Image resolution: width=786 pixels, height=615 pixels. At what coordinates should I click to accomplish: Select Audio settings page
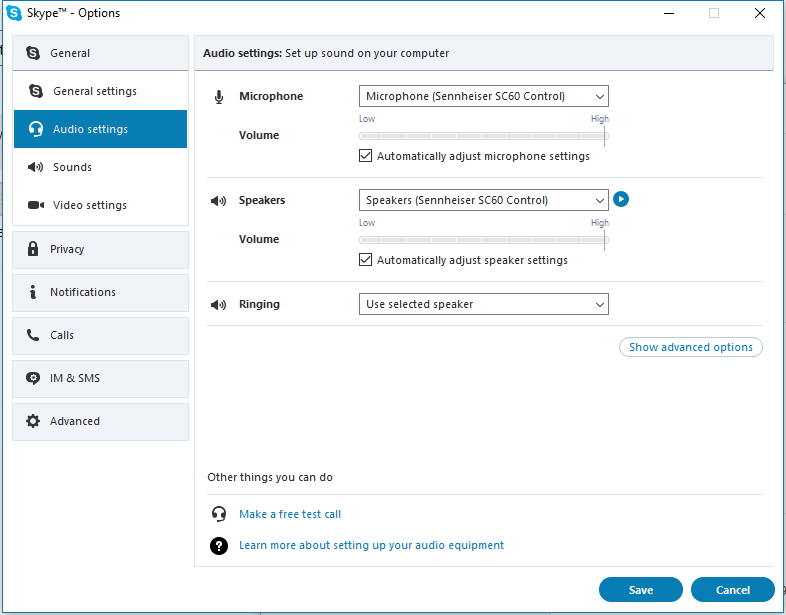[x=100, y=129]
